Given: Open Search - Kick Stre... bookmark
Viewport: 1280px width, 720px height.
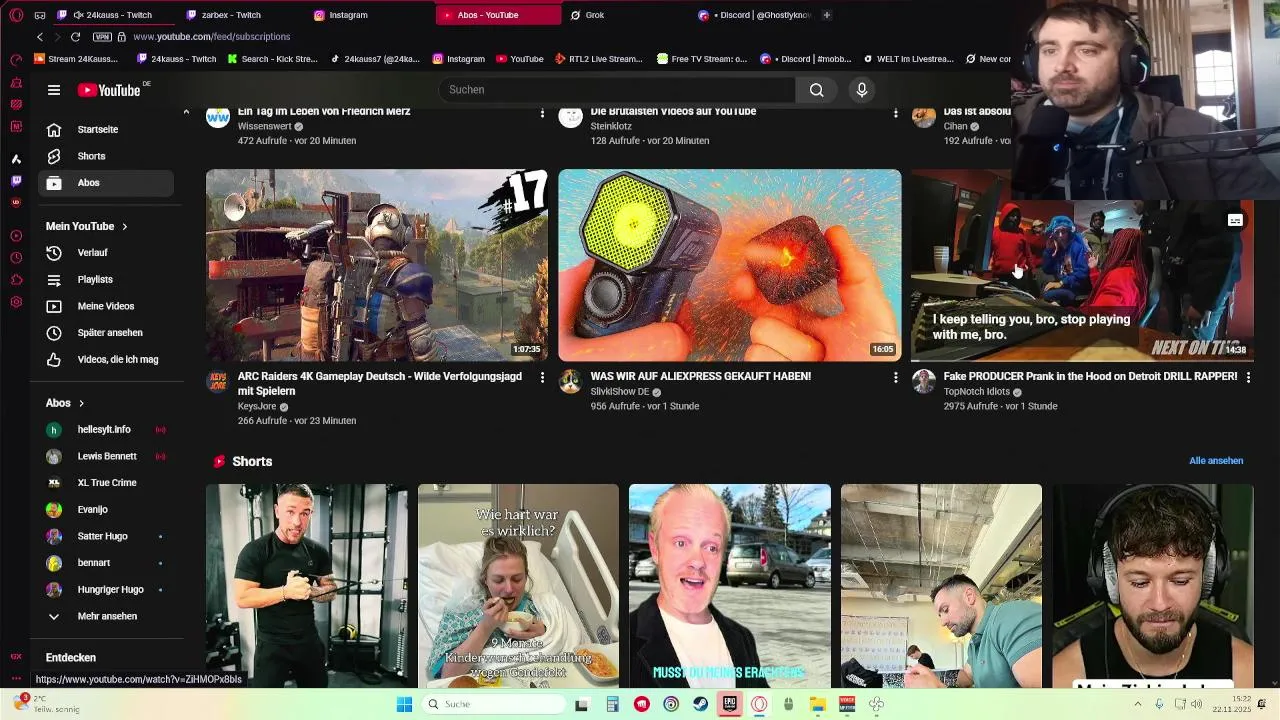Looking at the screenshot, I should (x=272, y=59).
